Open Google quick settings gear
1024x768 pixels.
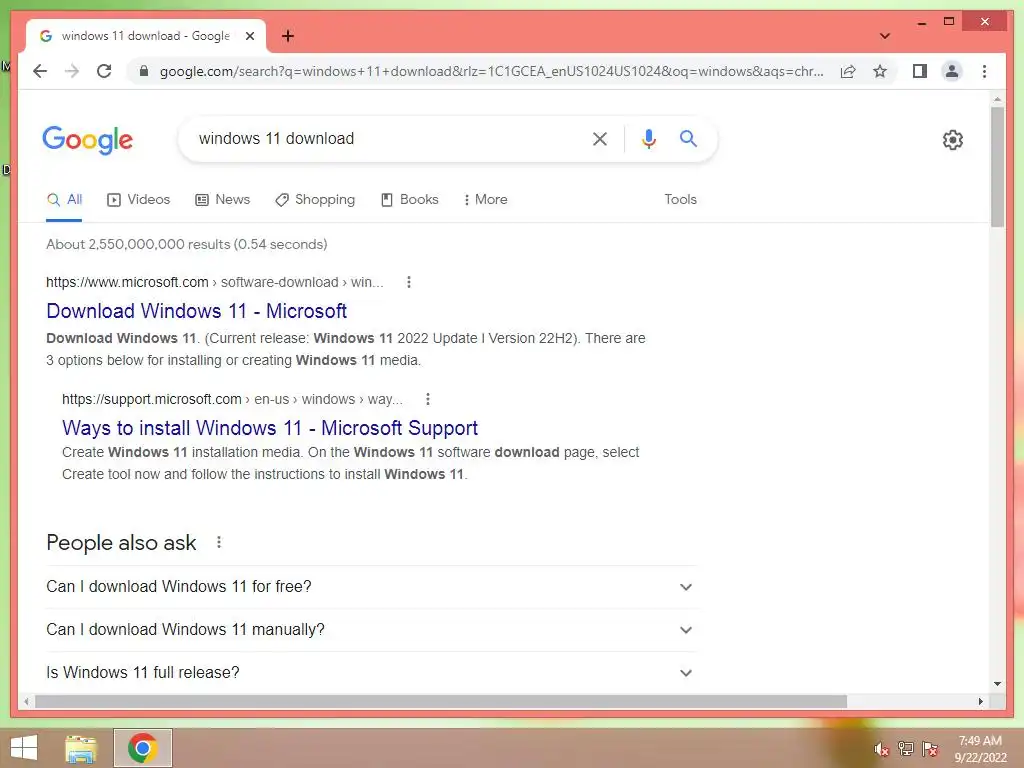952,139
